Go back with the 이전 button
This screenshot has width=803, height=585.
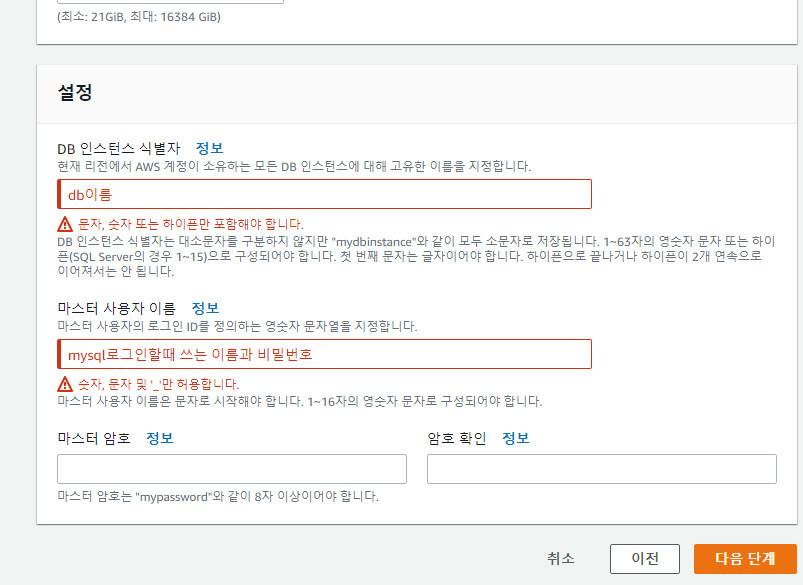click(645, 559)
